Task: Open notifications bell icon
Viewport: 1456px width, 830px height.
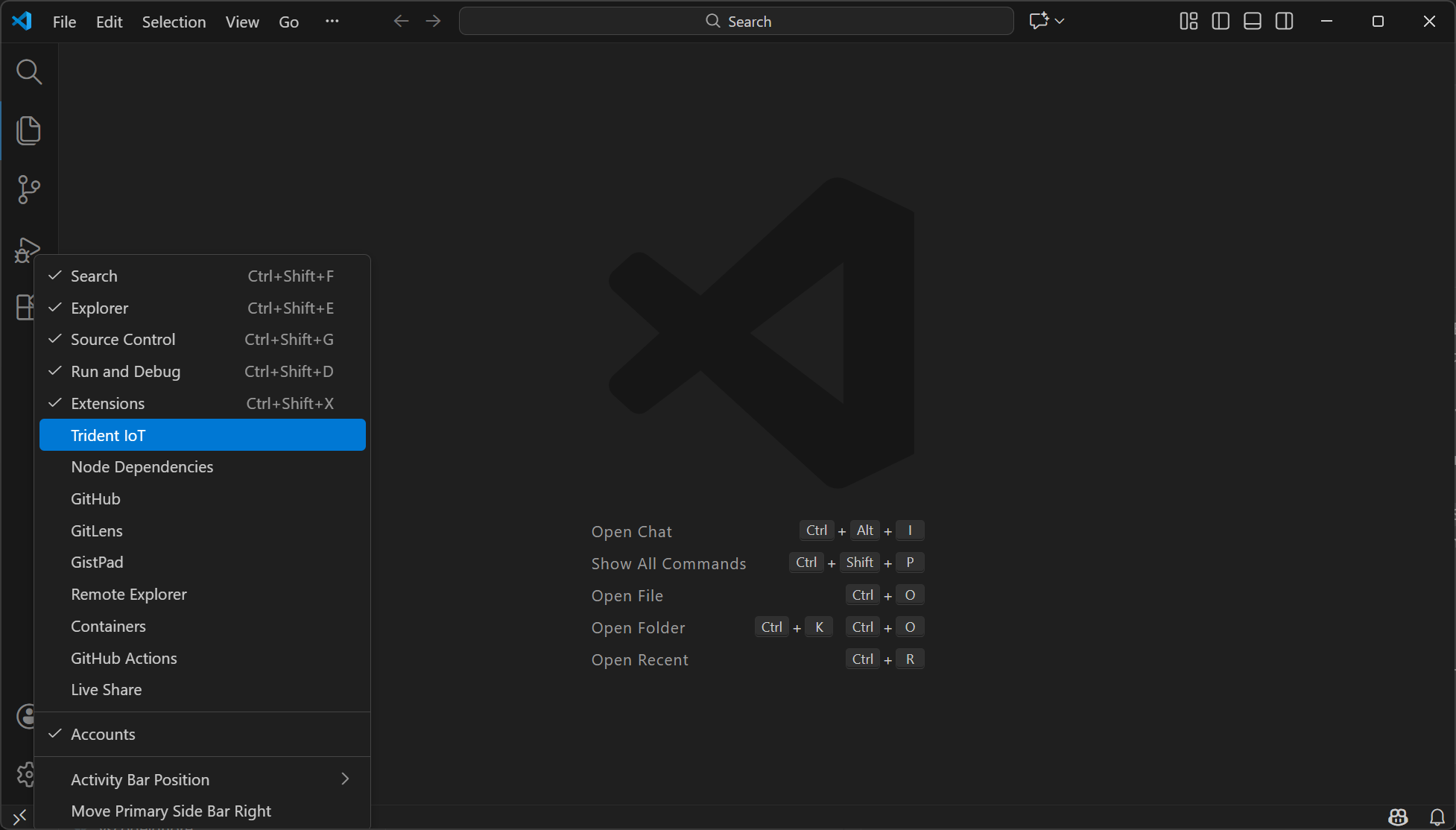Action: point(1437,817)
